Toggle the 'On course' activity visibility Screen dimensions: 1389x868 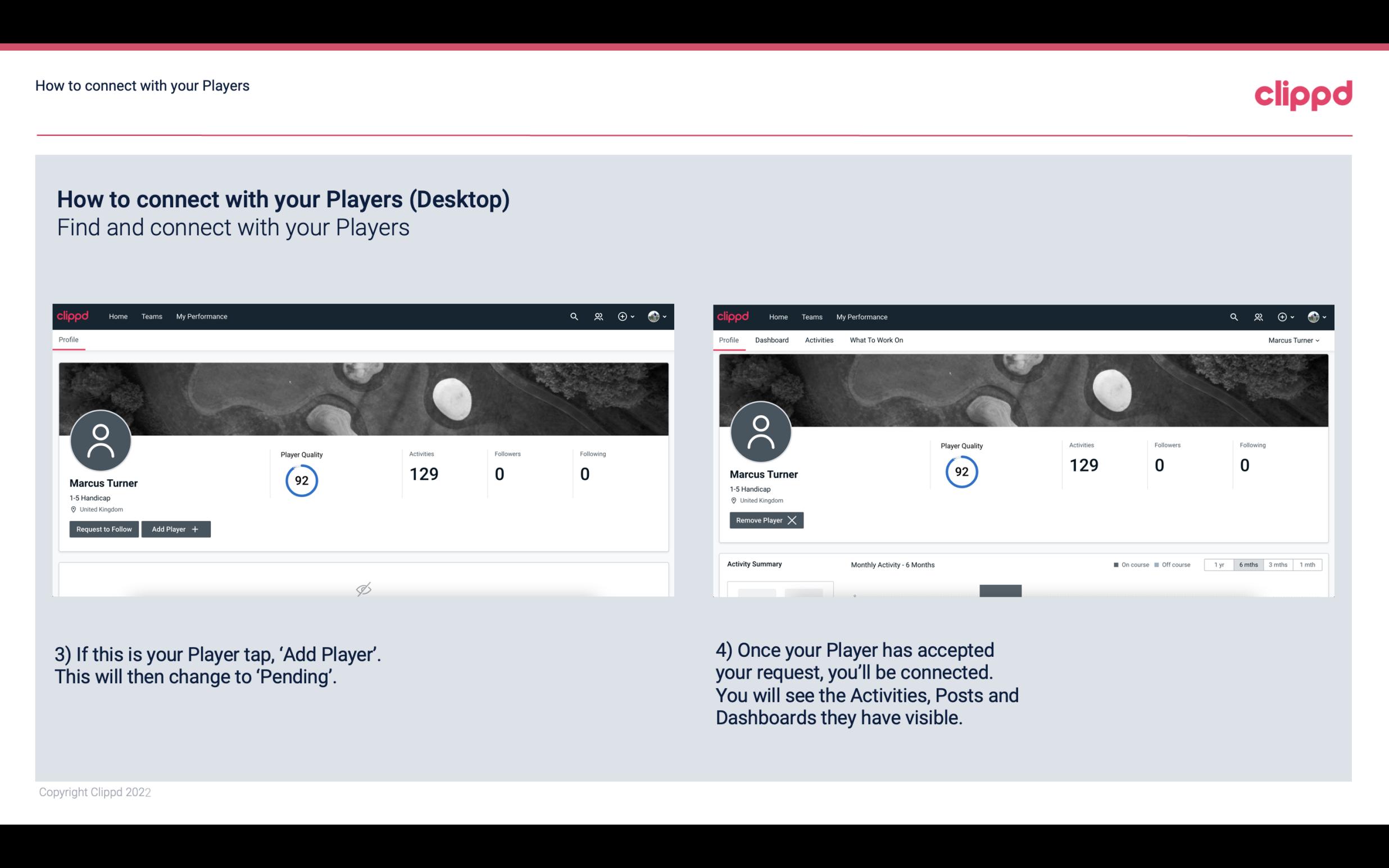pyautogui.click(x=1127, y=564)
